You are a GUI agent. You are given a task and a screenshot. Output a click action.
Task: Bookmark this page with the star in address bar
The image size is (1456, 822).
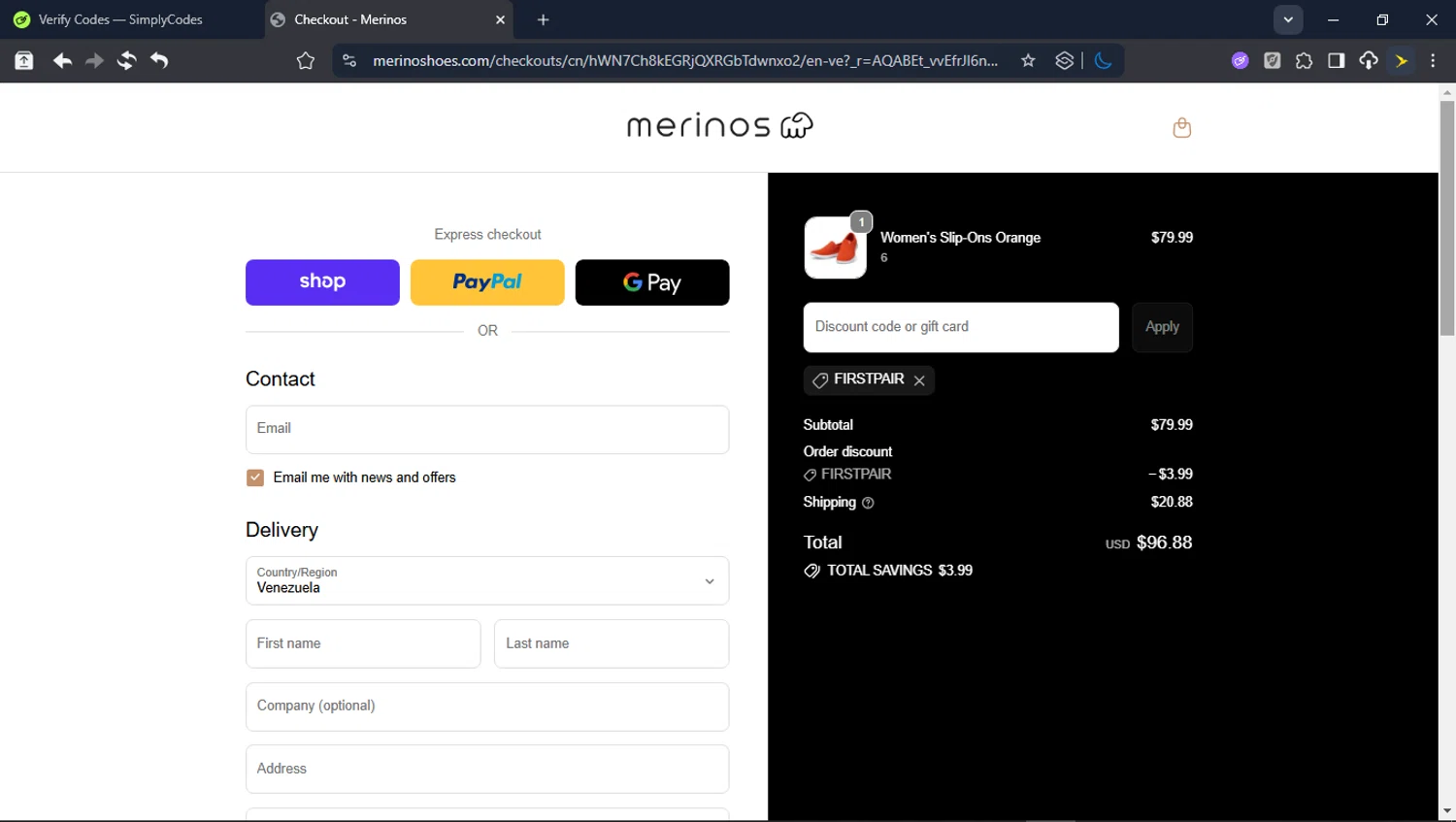(x=1028, y=61)
